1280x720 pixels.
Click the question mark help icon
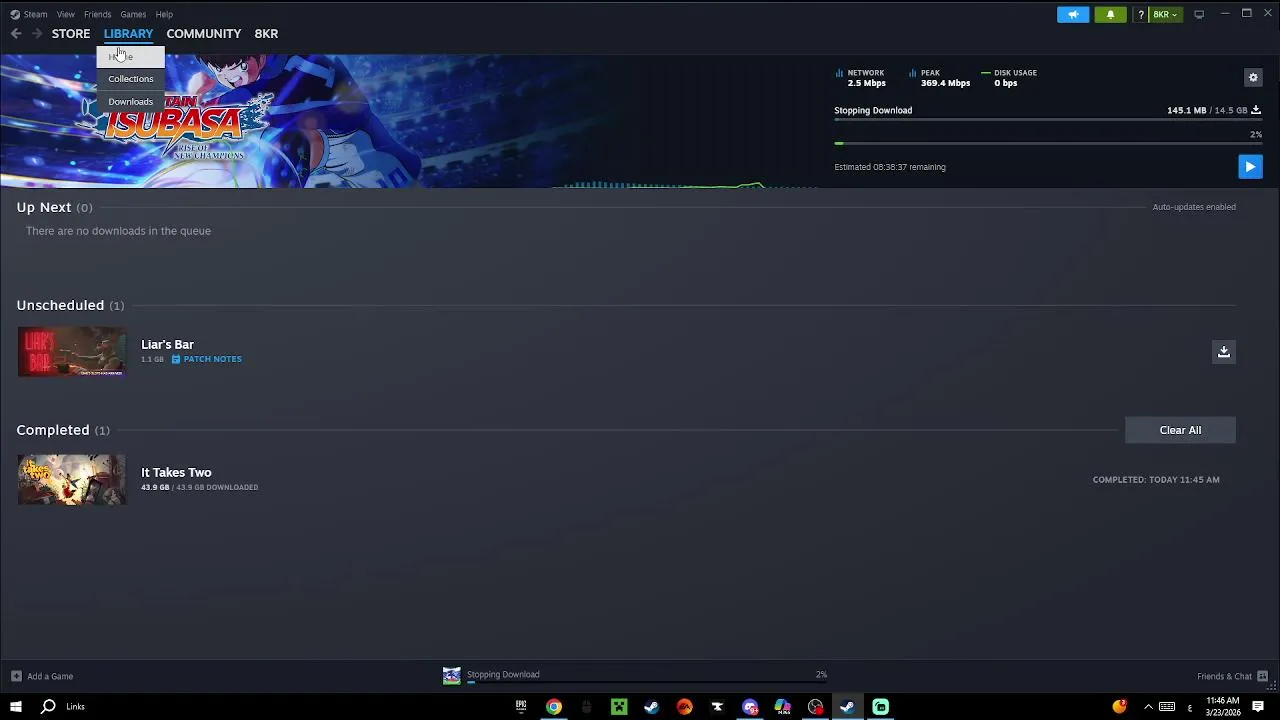point(1141,15)
